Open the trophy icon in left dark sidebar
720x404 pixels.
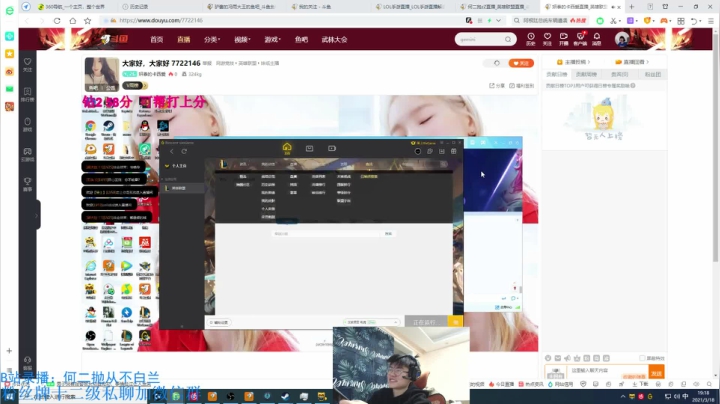point(28,184)
